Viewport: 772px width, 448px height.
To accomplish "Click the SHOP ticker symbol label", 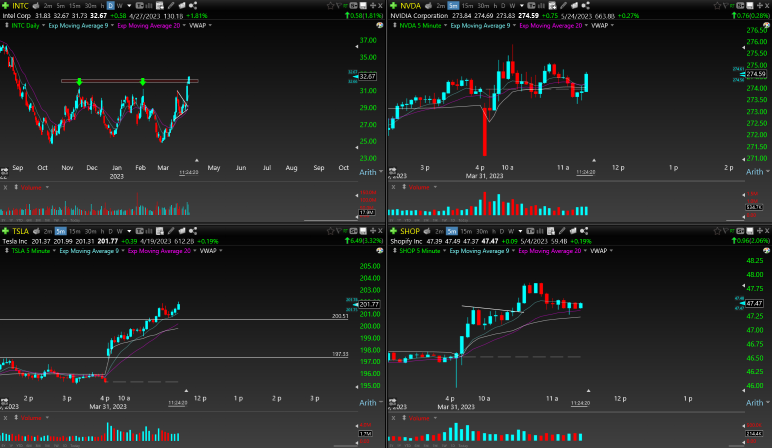I will (410, 231).
